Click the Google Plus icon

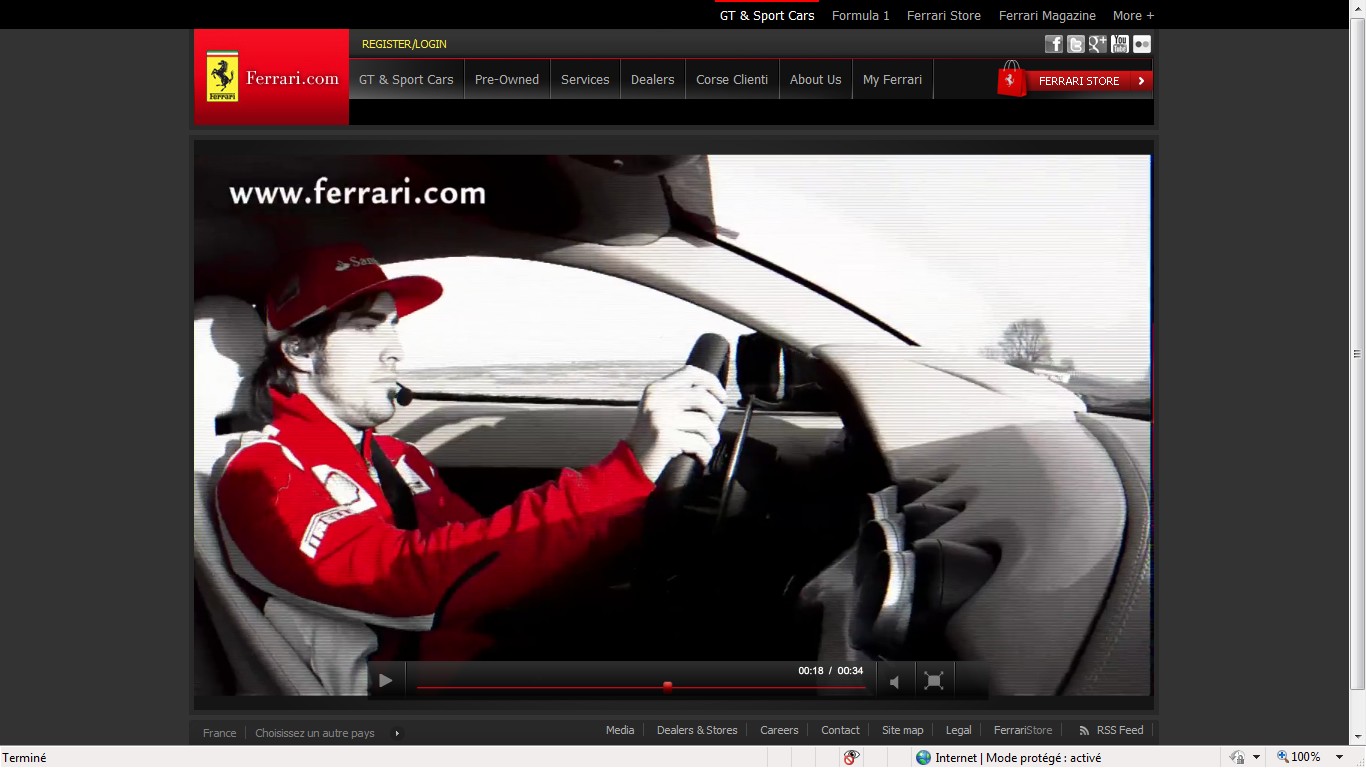(x=1097, y=44)
